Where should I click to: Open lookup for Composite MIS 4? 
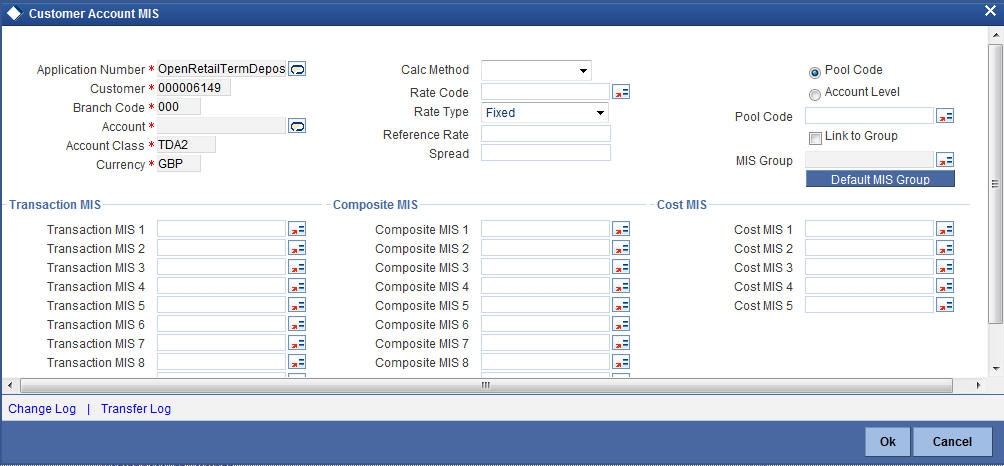(x=621, y=286)
